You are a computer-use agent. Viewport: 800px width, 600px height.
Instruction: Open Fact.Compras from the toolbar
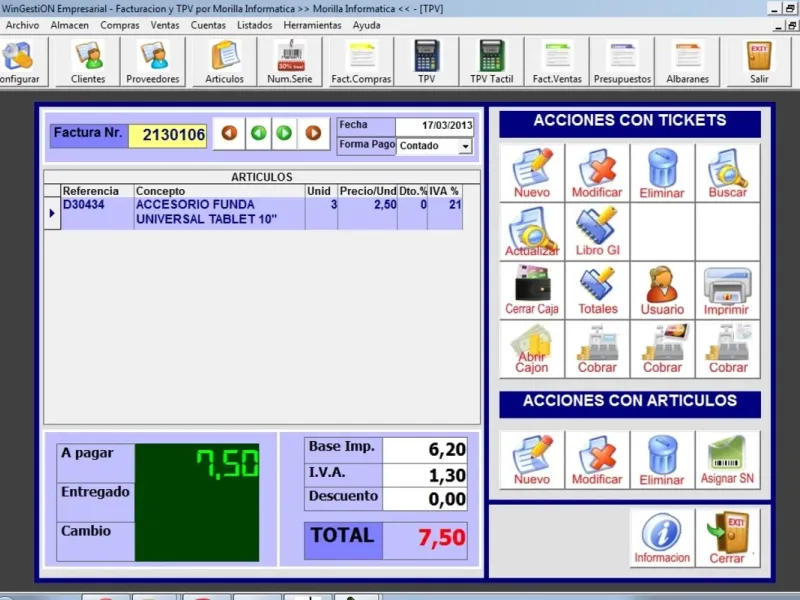tap(361, 62)
